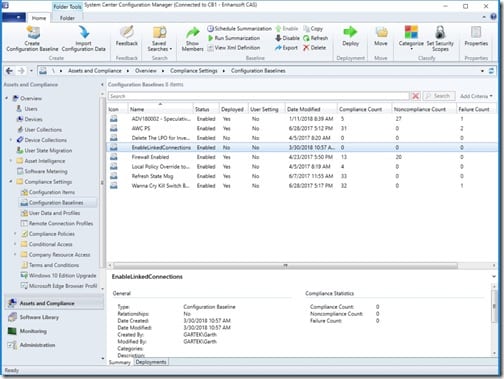
Task: Collapse the Overview tree node
Action: 7,98
